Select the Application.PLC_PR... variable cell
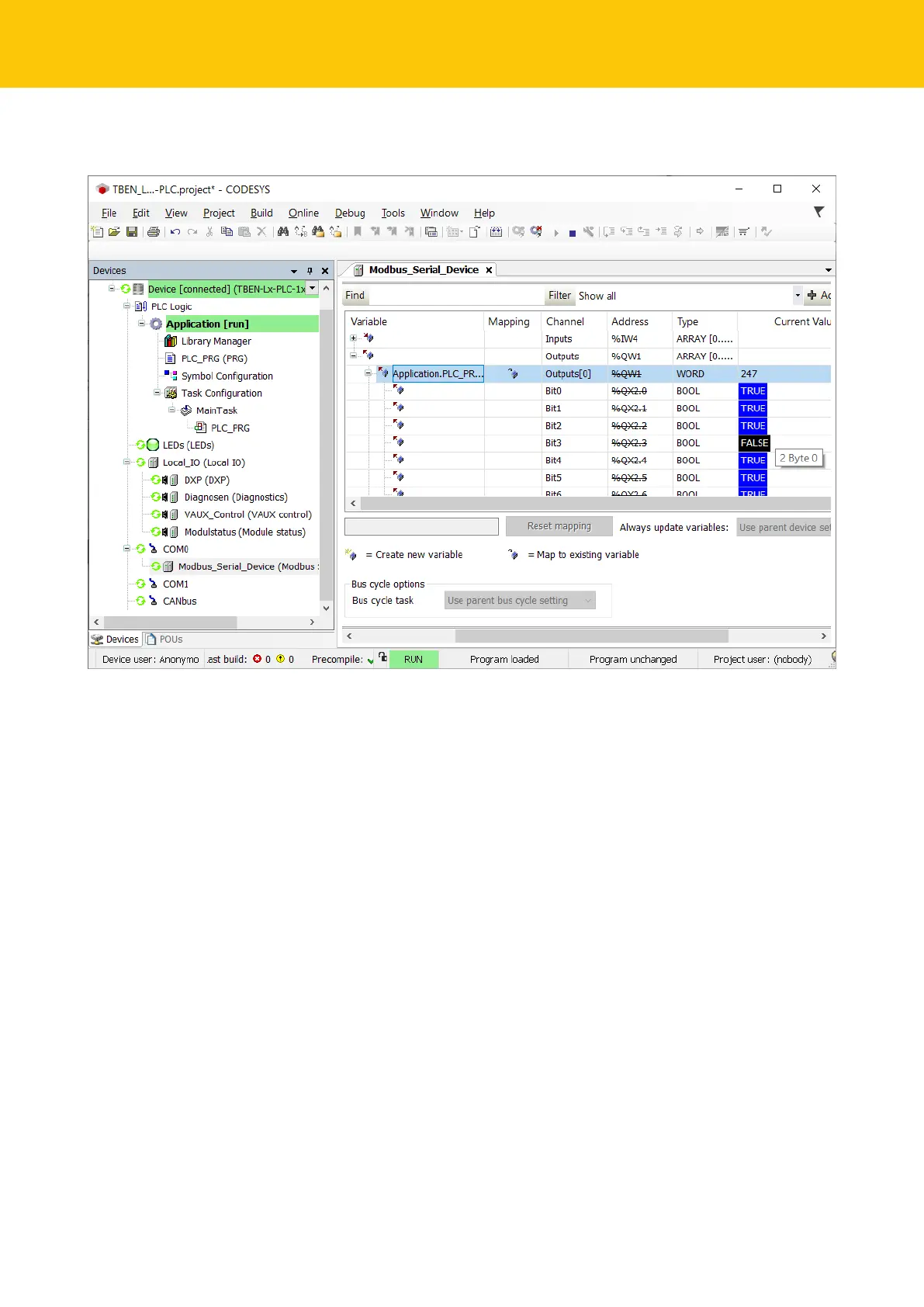The height and width of the screenshot is (1307, 924). [438, 373]
